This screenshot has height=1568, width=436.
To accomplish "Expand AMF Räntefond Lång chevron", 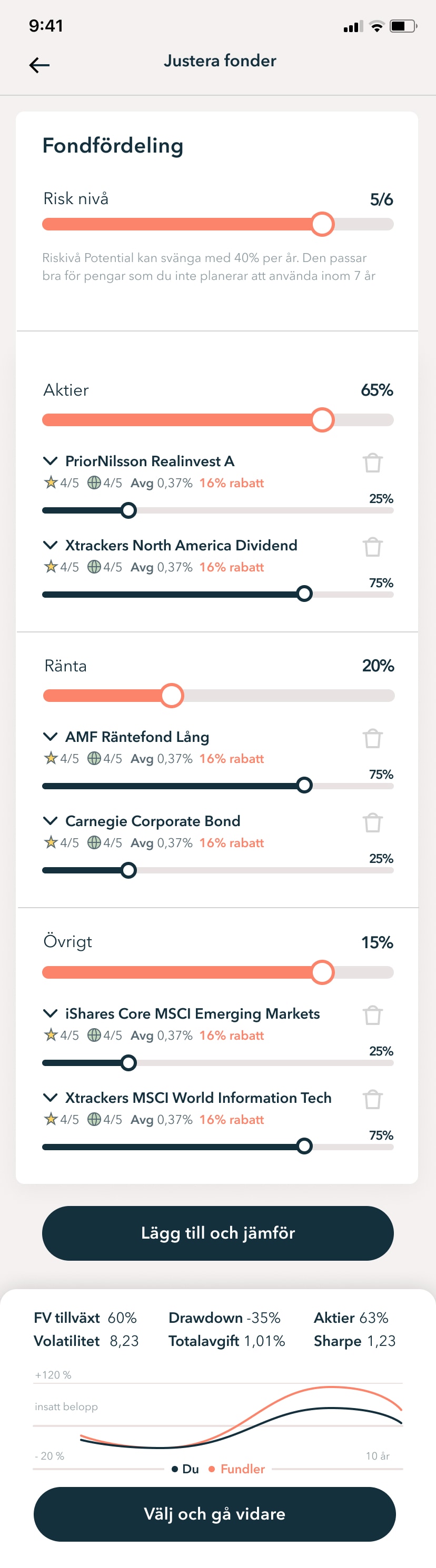I will pos(51,737).
